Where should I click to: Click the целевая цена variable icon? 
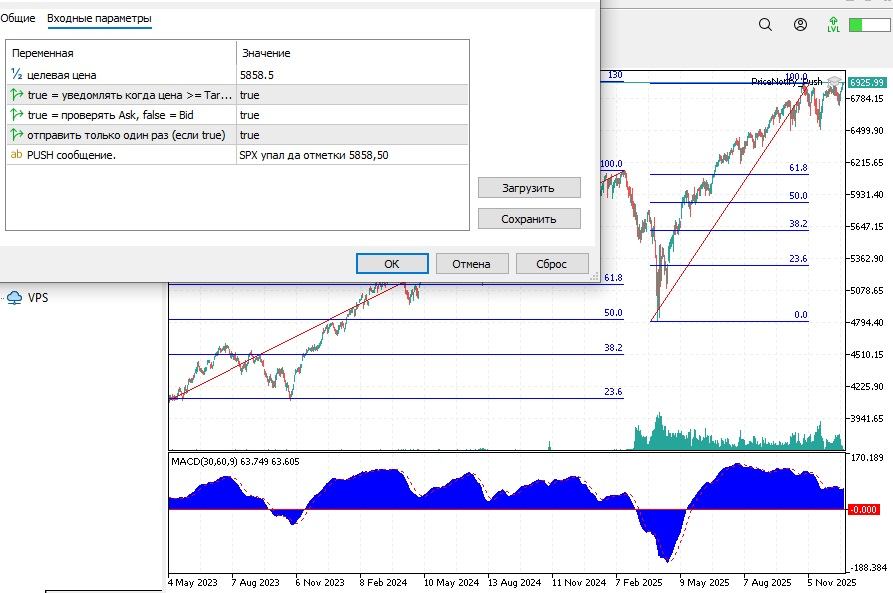(17, 75)
